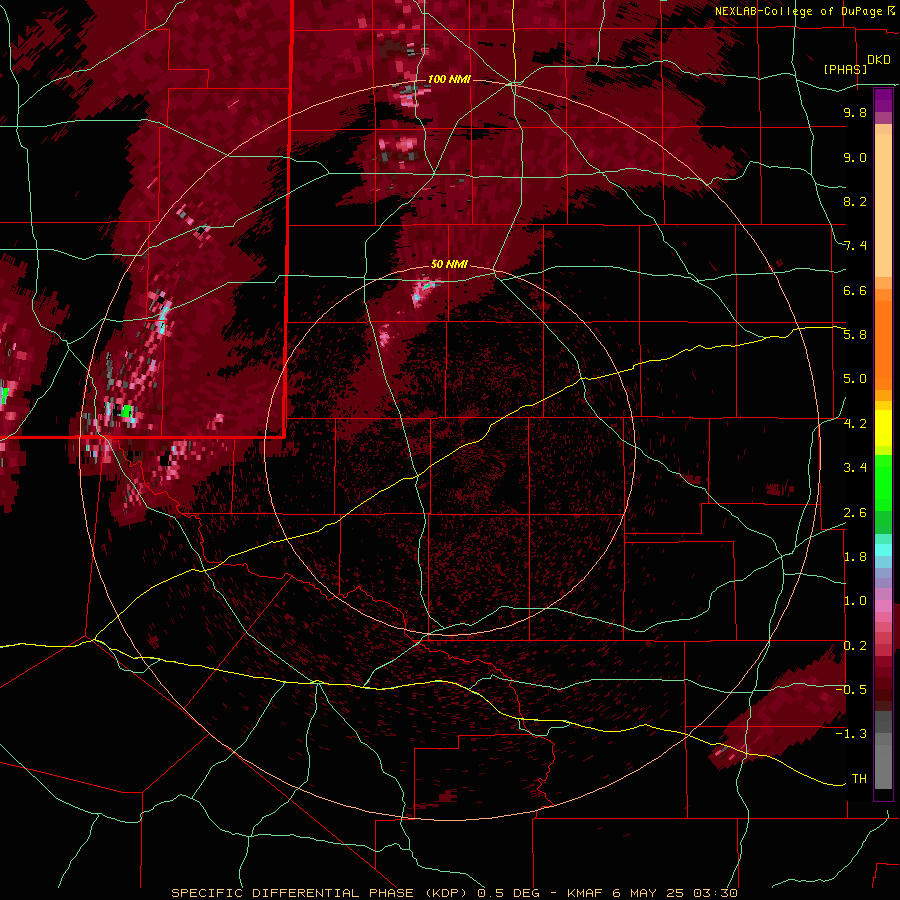Click the 9.0 value on the color scale
The width and height of the screenshot is (900, 900).
[x=855, y=157]
